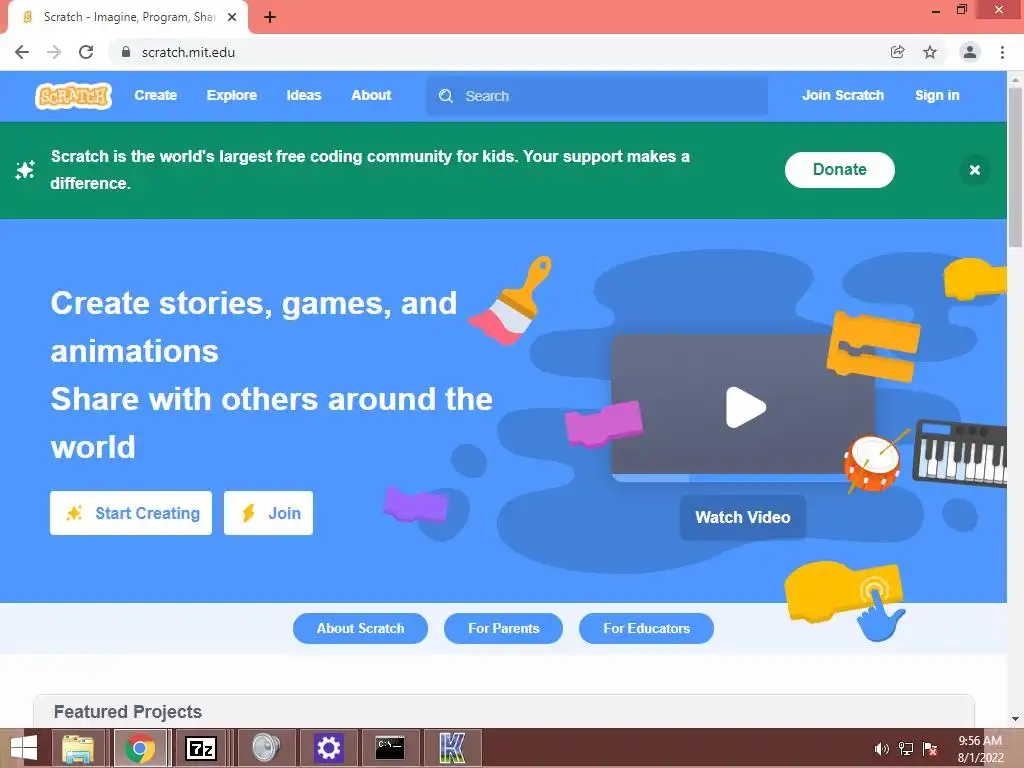Image resolution: width=1024 pixels, height=768 pixels.
Task: Click the Scratch search input field
Action: coord(597,96)
